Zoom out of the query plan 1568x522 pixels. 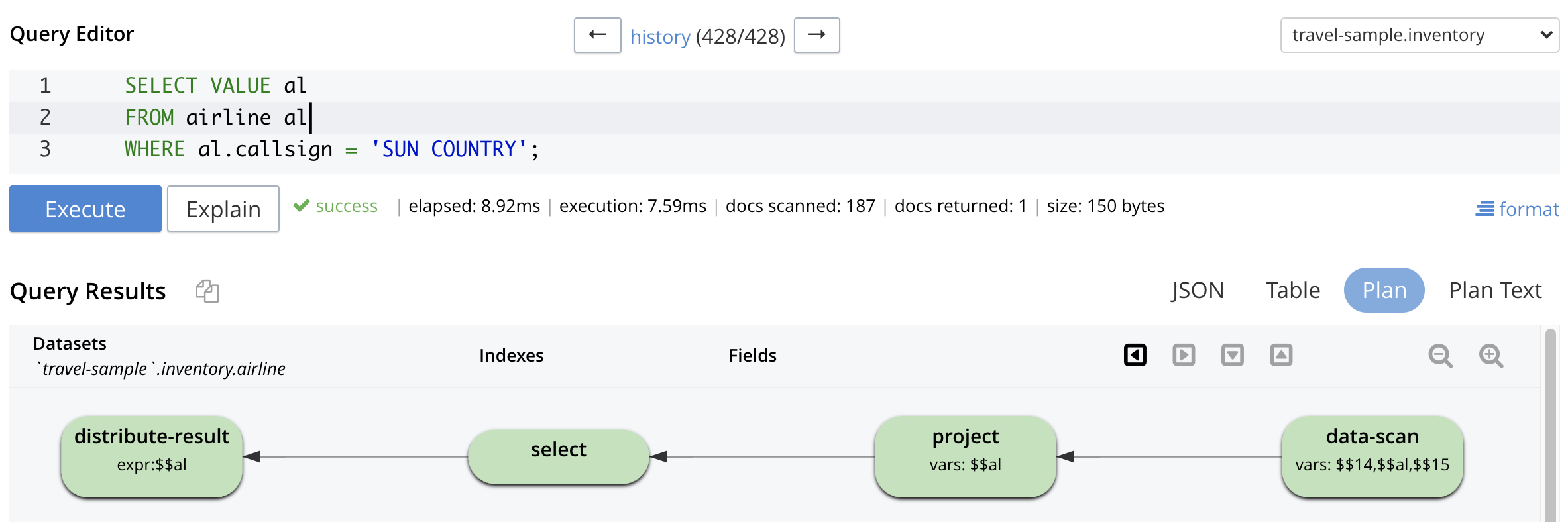pyautogui.click(x=1440, y=356)
